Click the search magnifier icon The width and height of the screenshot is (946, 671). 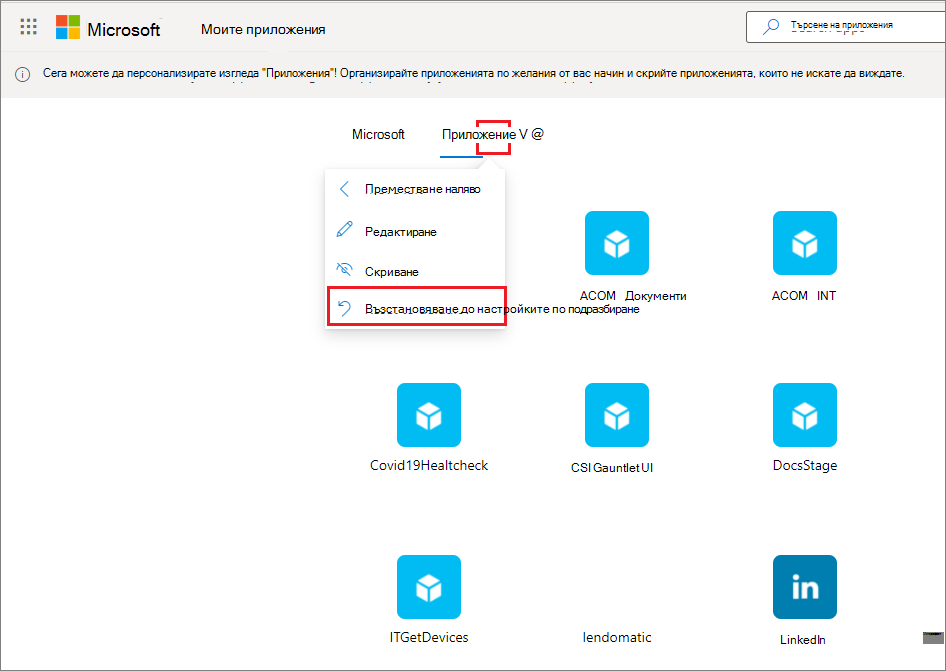coord(770,27)
